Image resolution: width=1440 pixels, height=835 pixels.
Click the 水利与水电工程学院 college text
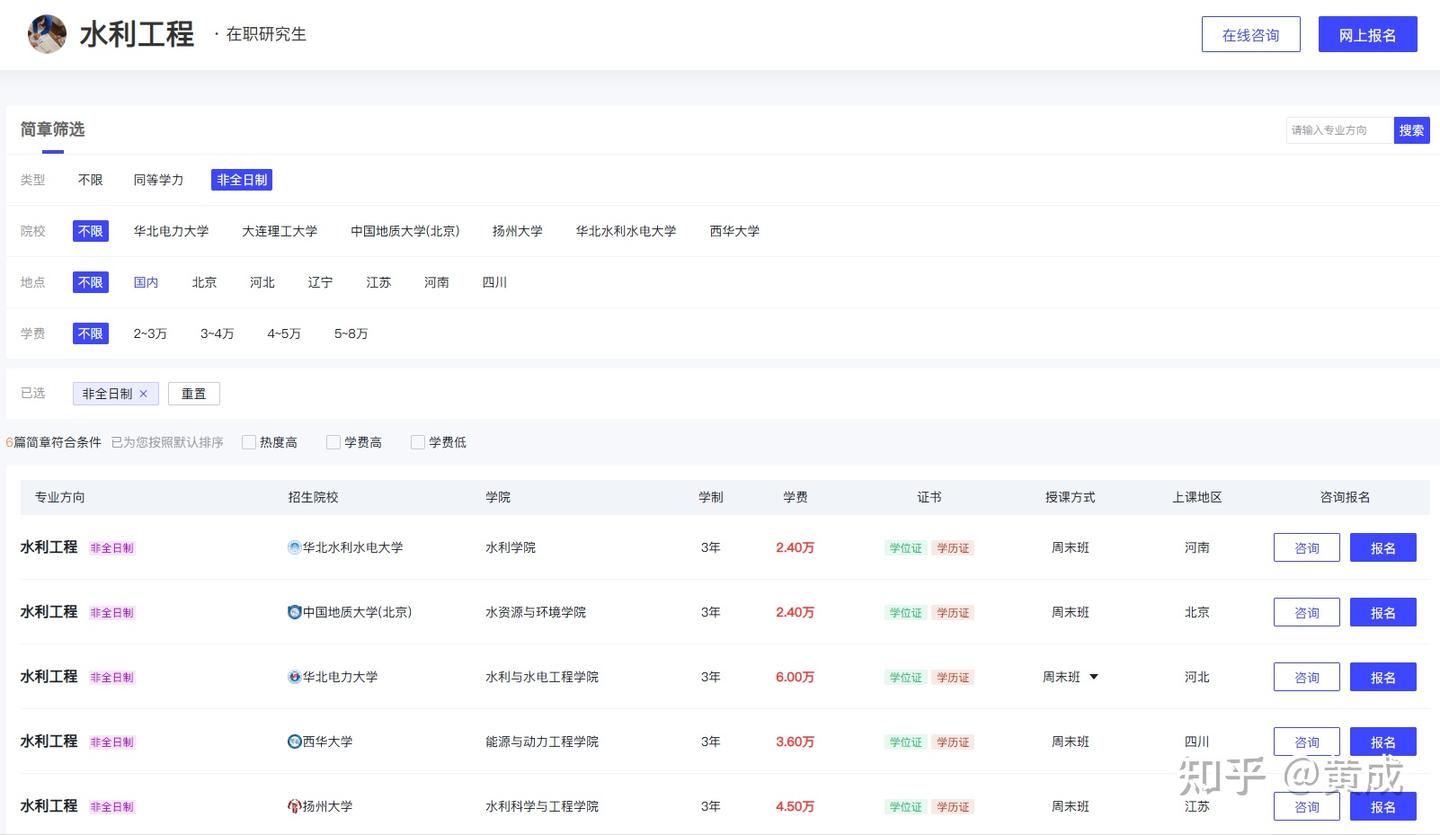[542, 677]
